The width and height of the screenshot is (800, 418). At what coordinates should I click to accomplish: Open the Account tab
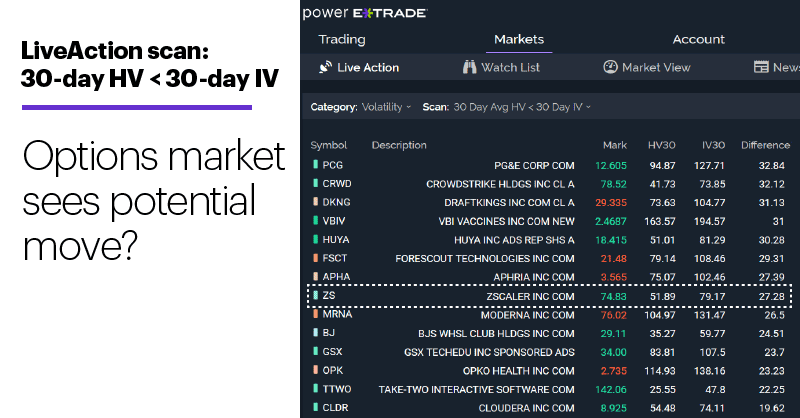[x=698, y=39]
